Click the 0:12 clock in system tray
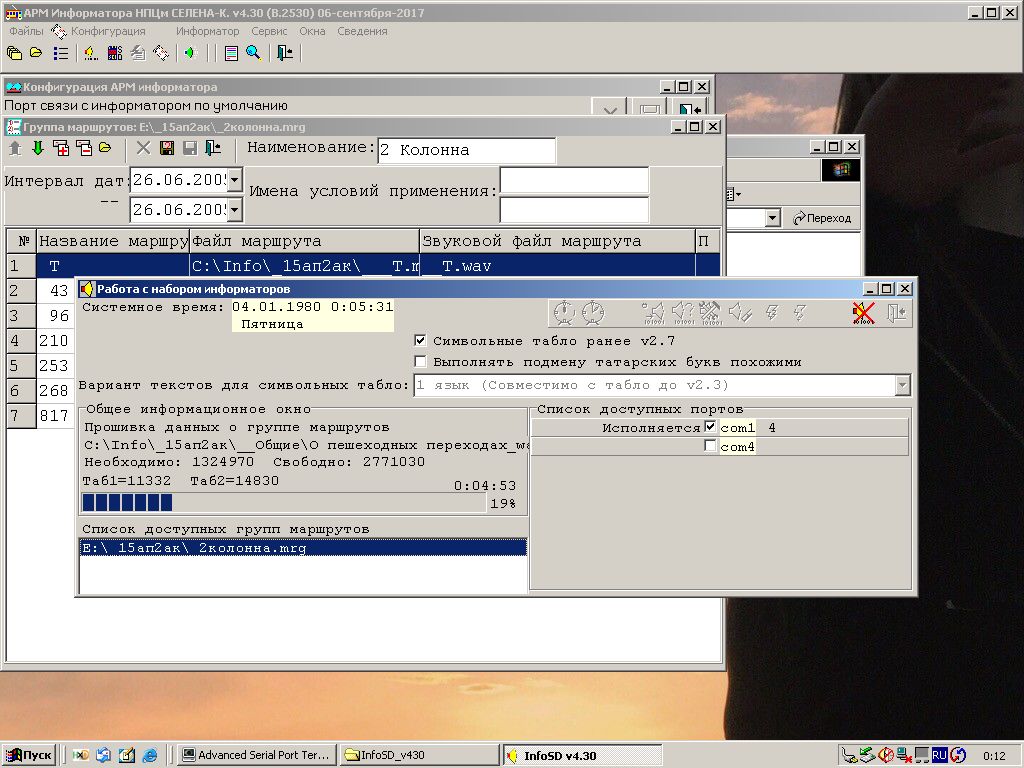This screenshot has height=768, width=1024. coord(993,756)
